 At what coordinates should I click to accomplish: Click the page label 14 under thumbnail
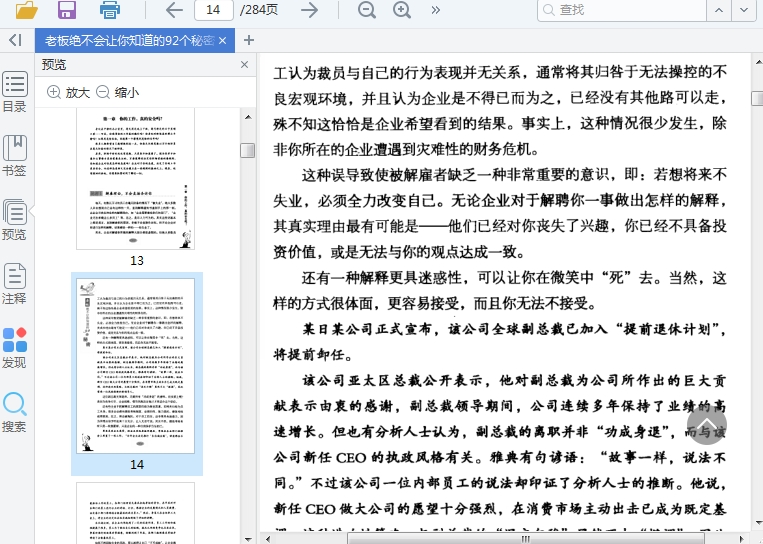pos(137,465)
